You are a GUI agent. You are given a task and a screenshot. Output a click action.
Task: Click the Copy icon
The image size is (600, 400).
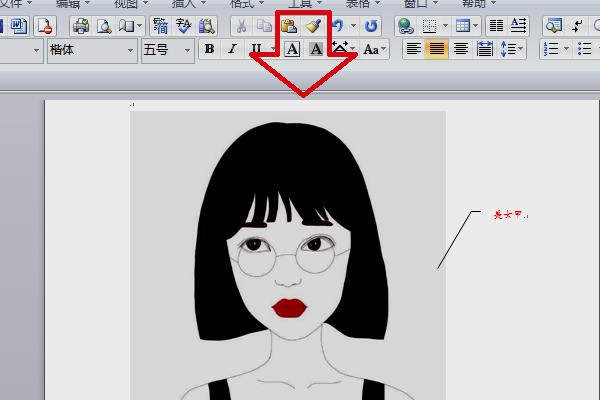pyautogui.click(x=264, y=25)
